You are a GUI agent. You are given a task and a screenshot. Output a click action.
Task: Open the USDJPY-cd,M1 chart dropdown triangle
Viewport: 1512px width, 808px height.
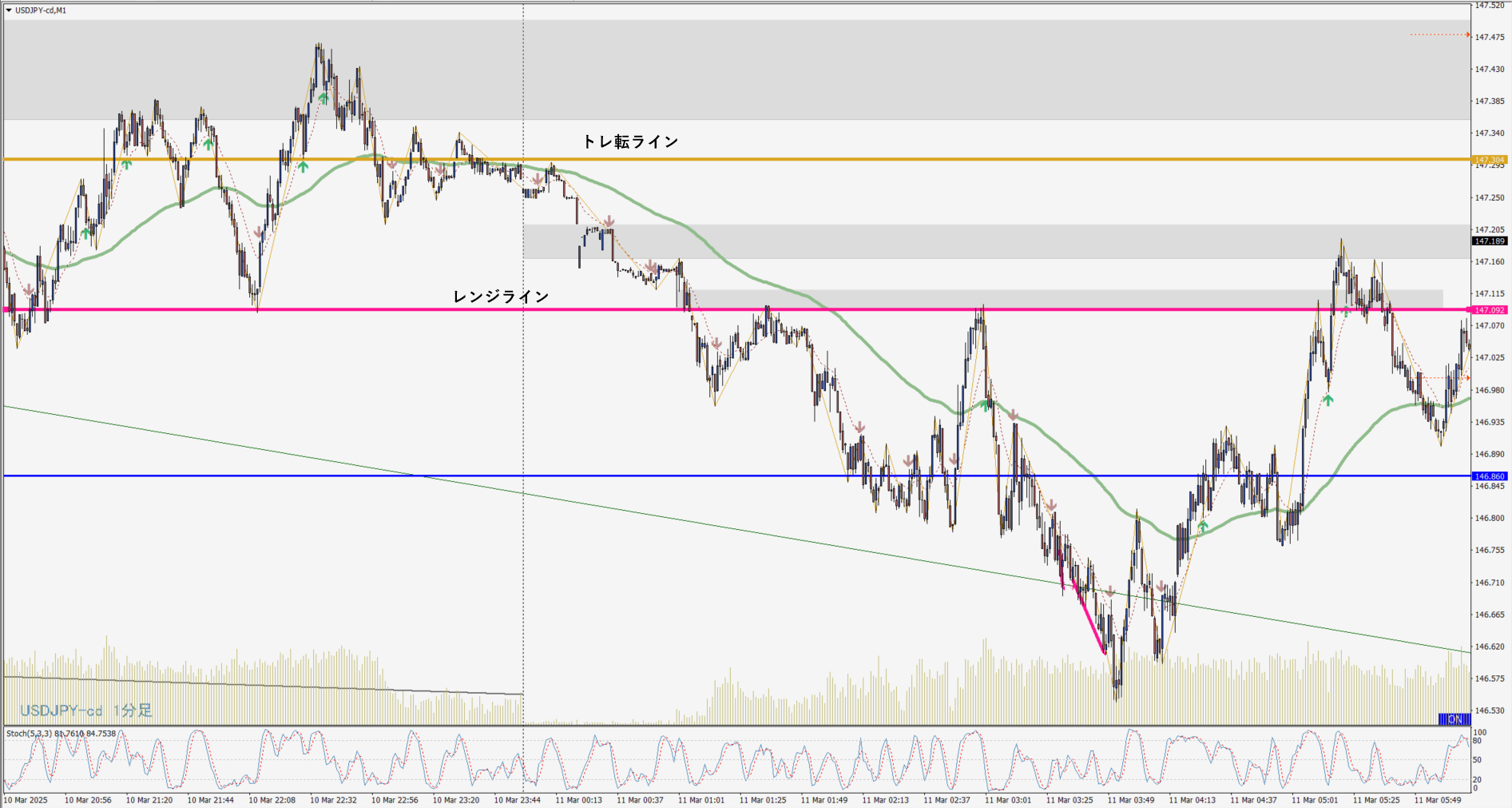[9, 10]
